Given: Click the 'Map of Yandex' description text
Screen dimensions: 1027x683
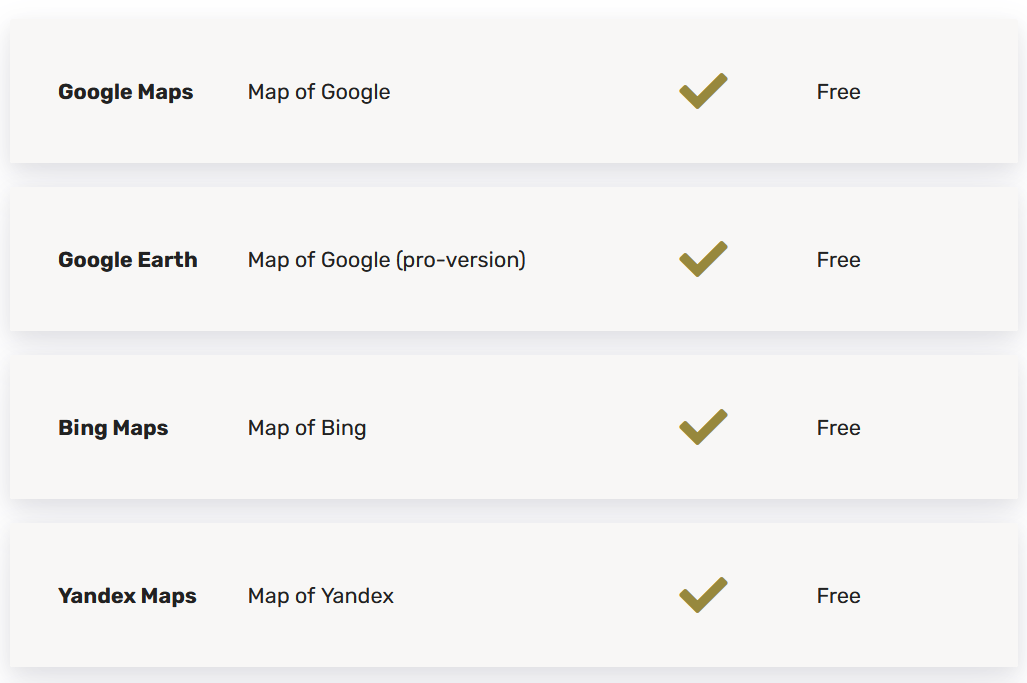Looking at the screenshot, I should (x=321, y=596).
